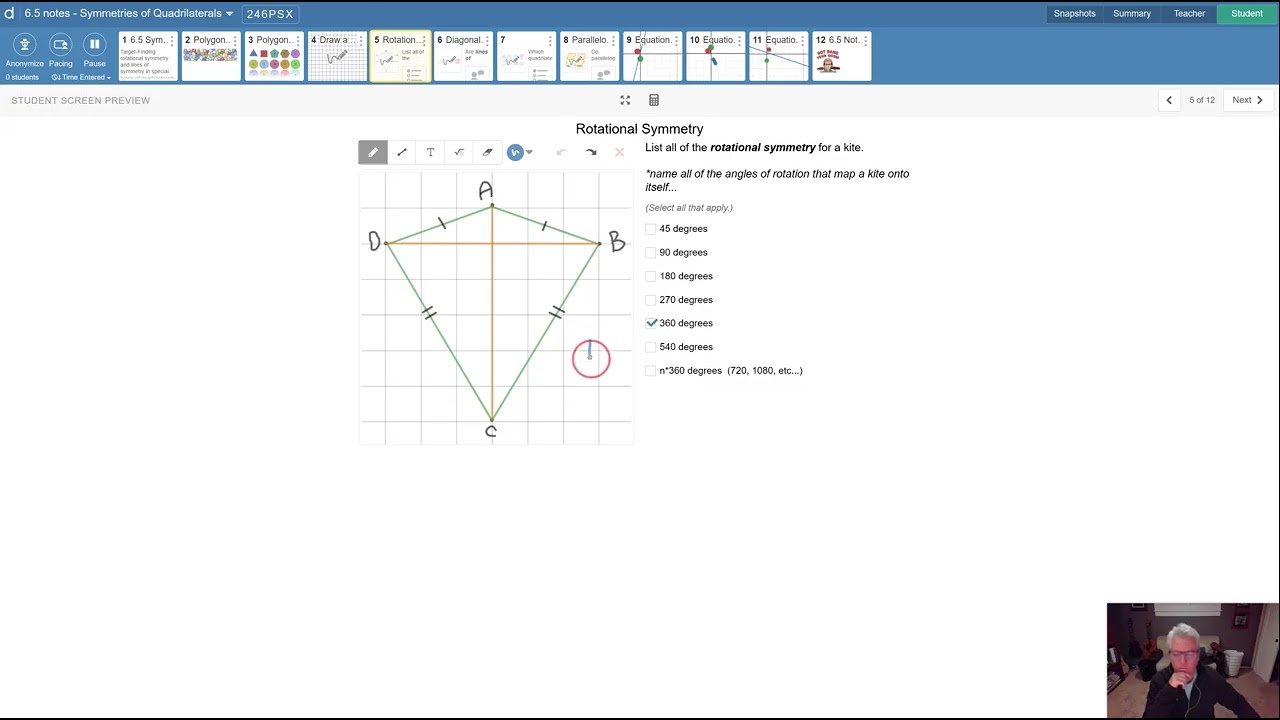Viewport: 1280px width, 720px height.
Task: Switch to the Teacher view tab
Action: tap(1189, 14)
